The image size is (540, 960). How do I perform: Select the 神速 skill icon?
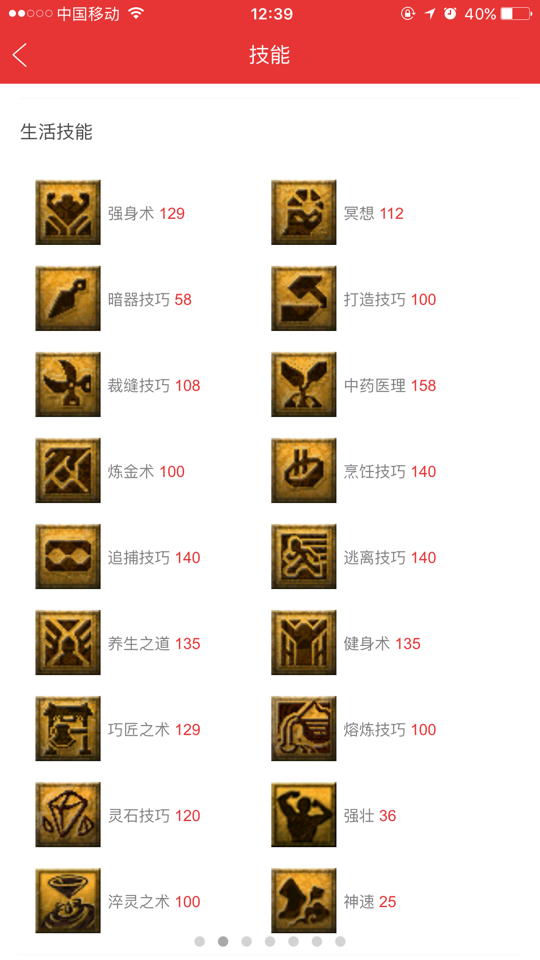(x=304, y=901)
